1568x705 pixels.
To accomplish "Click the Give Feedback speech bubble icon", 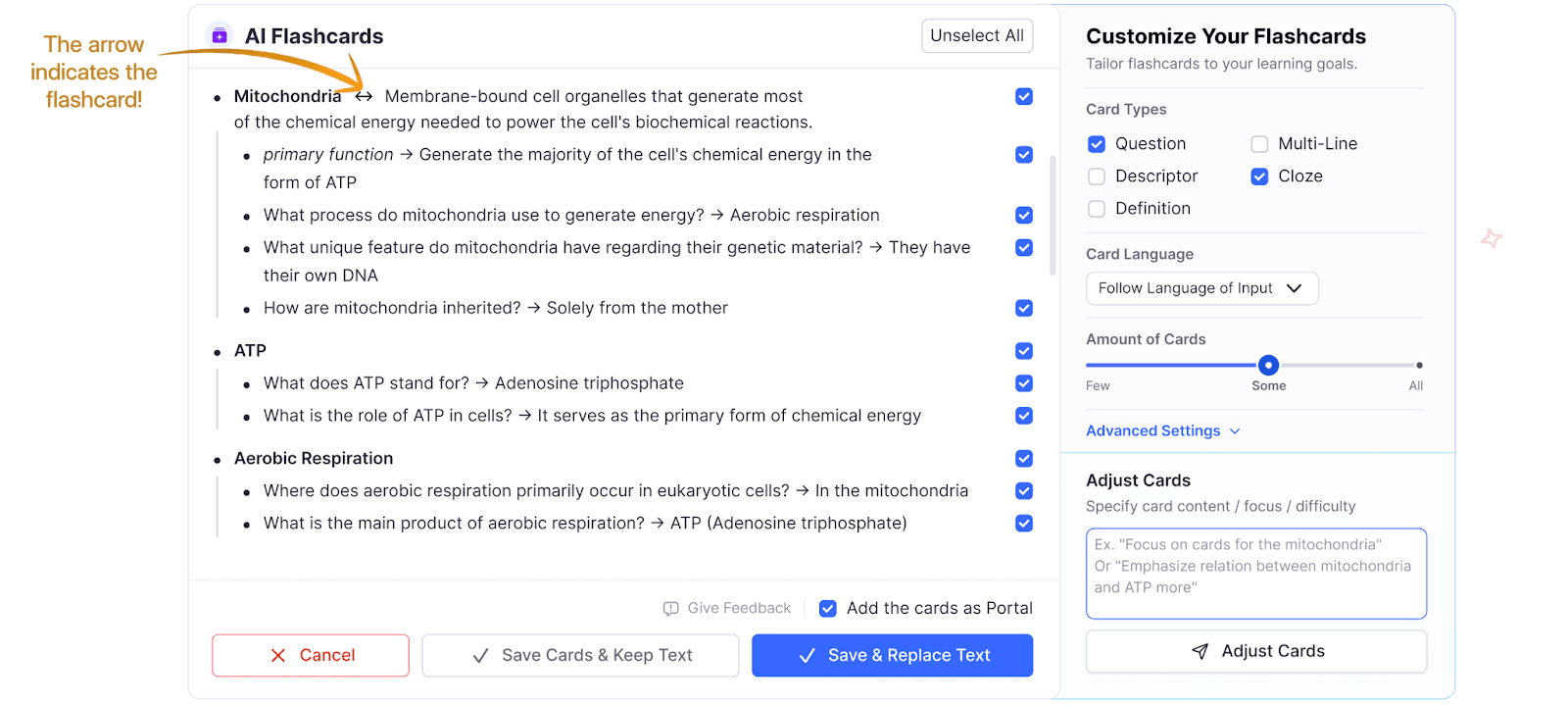I will pos(670,609).
